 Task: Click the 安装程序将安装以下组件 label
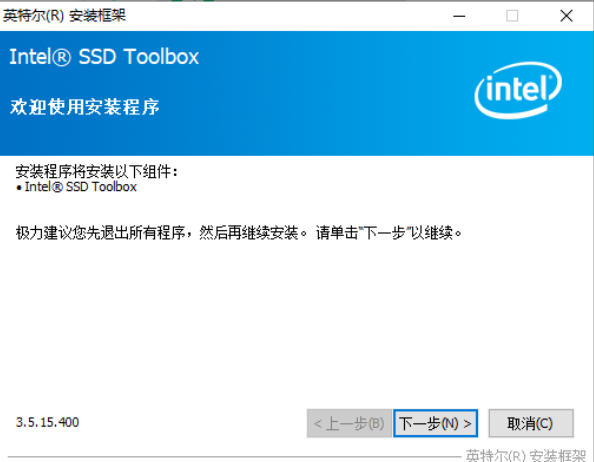(x=96, y=172)
